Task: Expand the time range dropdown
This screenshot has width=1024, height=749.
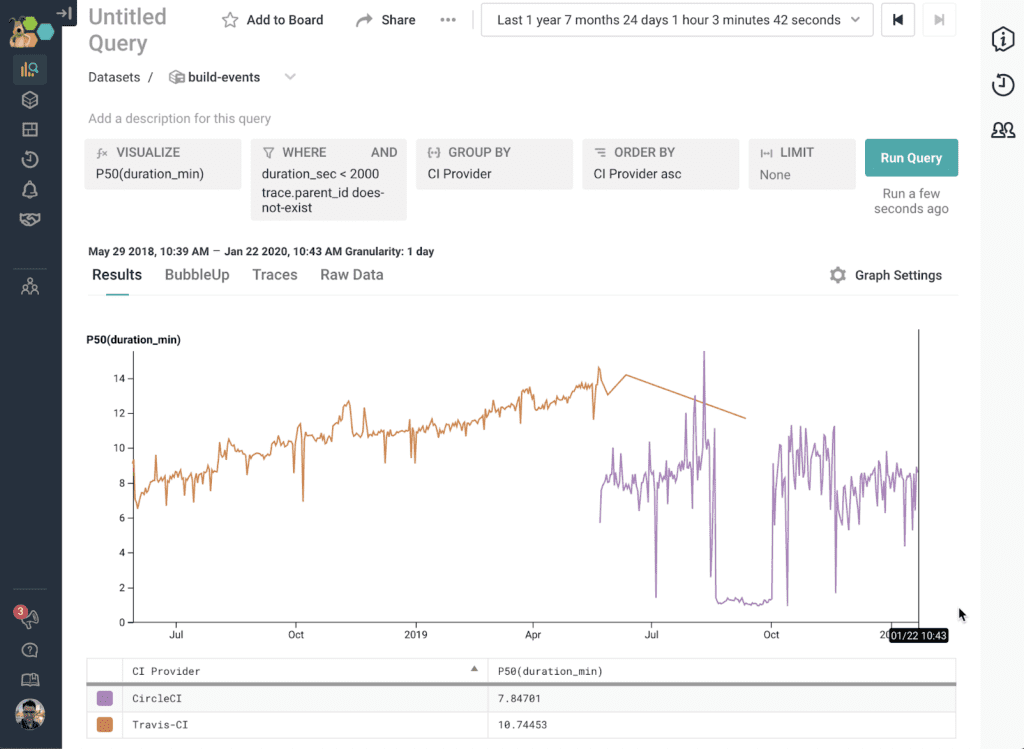Action: [677, 20]
